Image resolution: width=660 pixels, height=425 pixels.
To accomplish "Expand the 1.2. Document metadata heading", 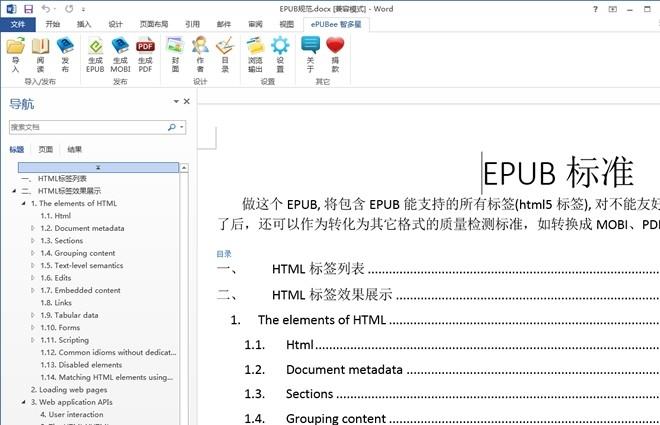I will [33, 228].
